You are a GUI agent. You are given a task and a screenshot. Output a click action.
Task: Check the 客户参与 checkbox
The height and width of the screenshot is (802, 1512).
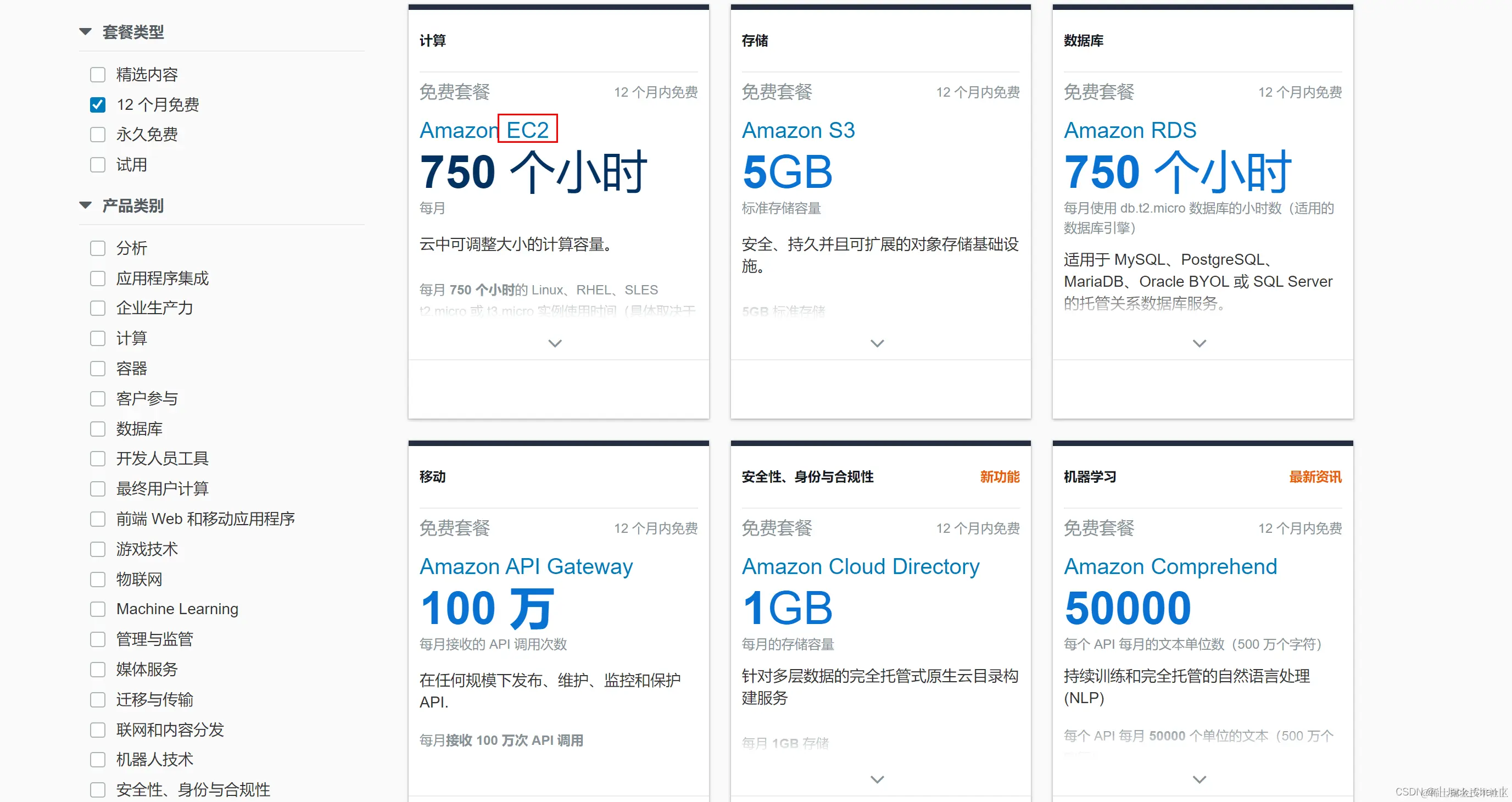click(x=97, y=399)
